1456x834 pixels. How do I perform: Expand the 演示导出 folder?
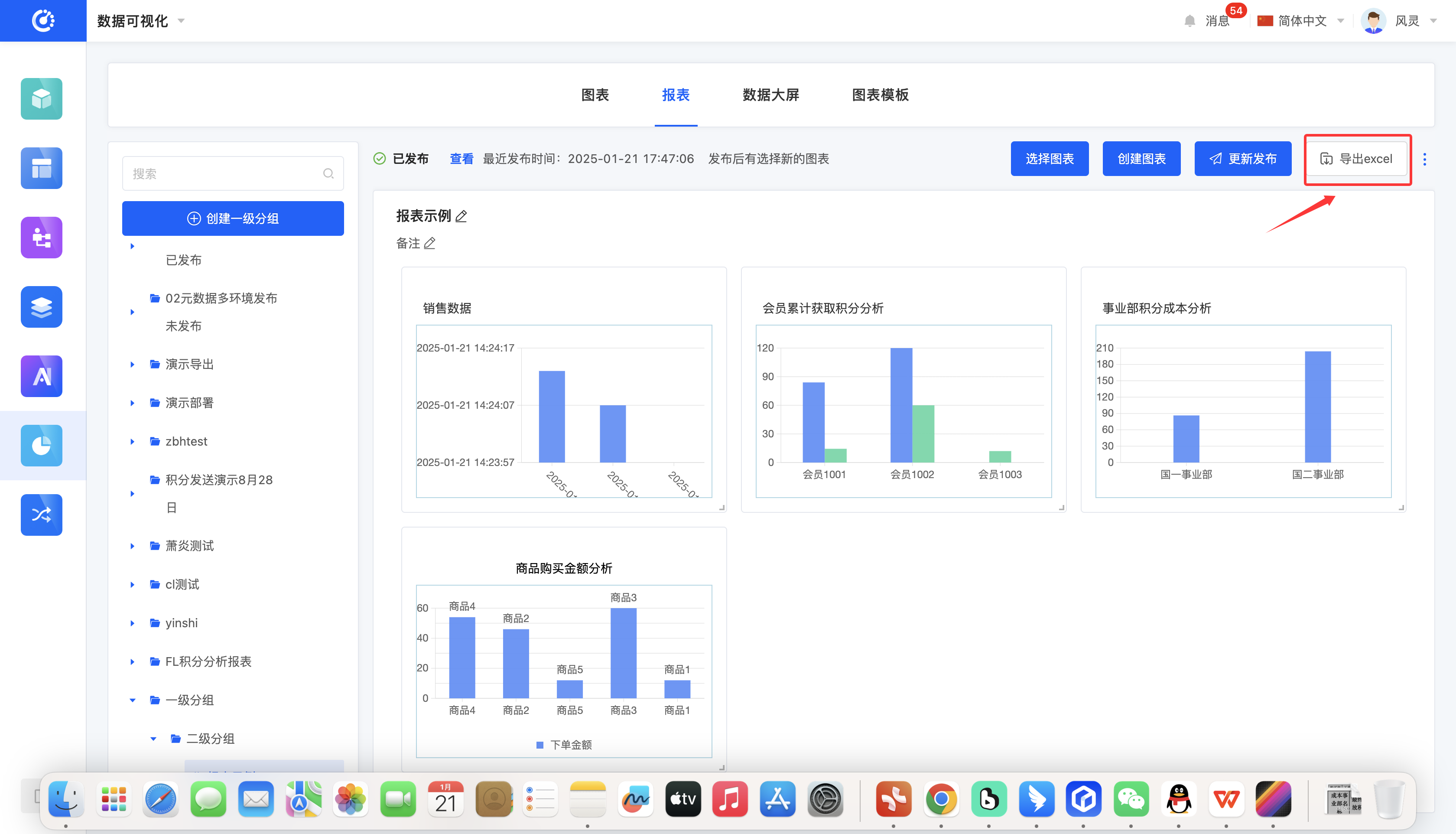(x=132, y=364)
